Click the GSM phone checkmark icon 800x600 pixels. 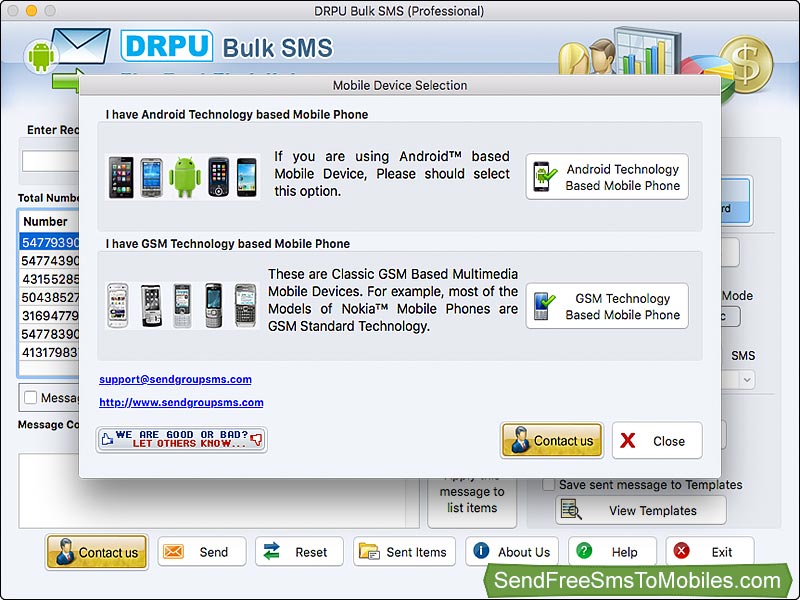pyautogui.click(x=543, y=306)
